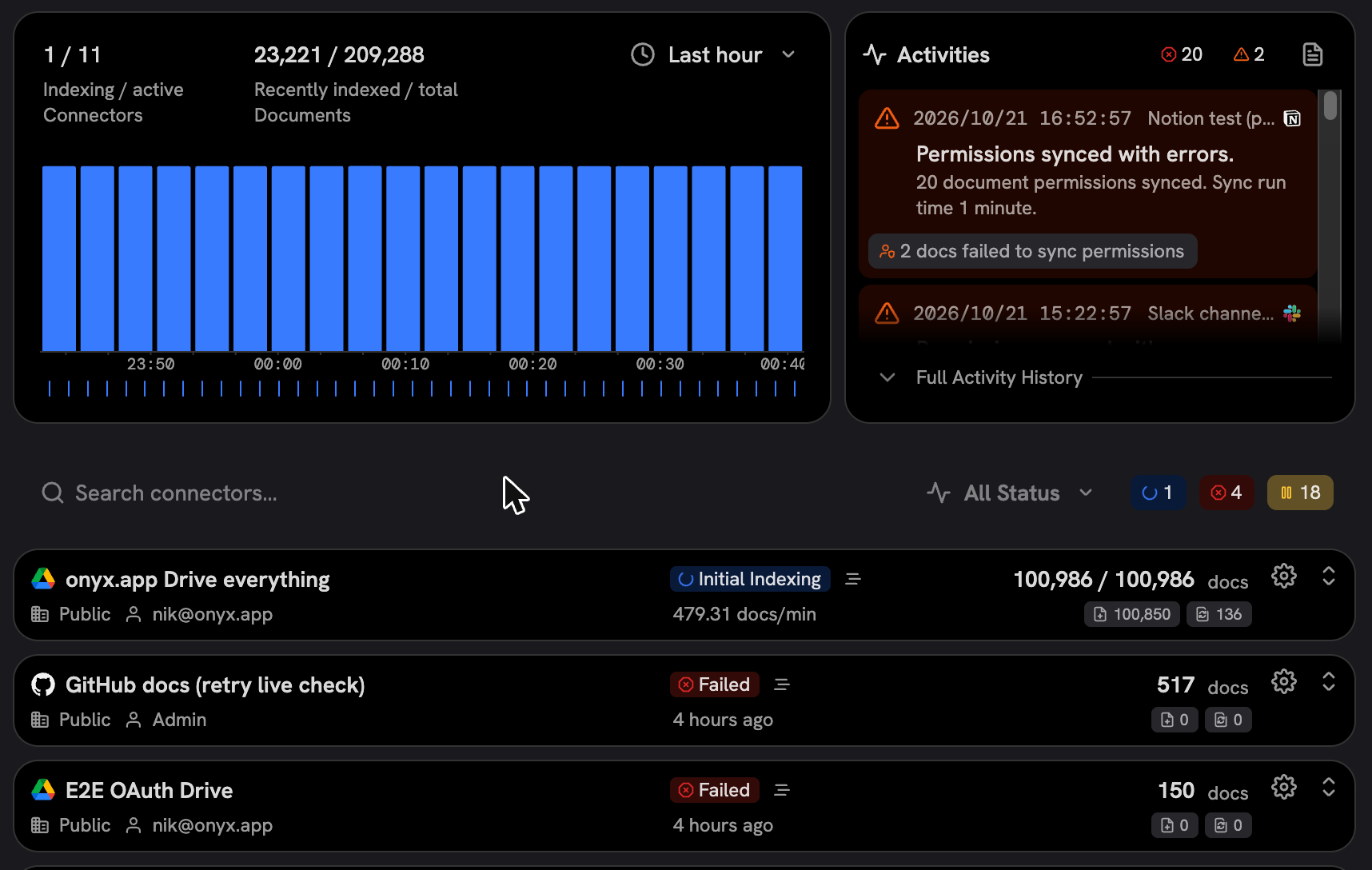The height and width of the screenshot is (870, 1372).
Task: Filter connectors by the indexing badge showing 1
Action: coord(1158,492)
